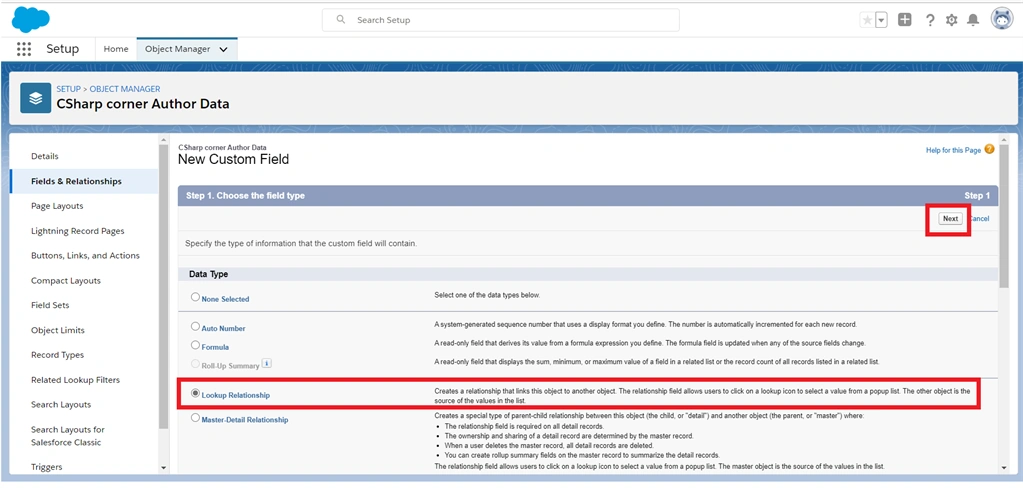Image resolution: width=1023 pixels, height=488 pixels.
Task: Open Page Layouts in the sidebar
Action: (x=57, y=206)
